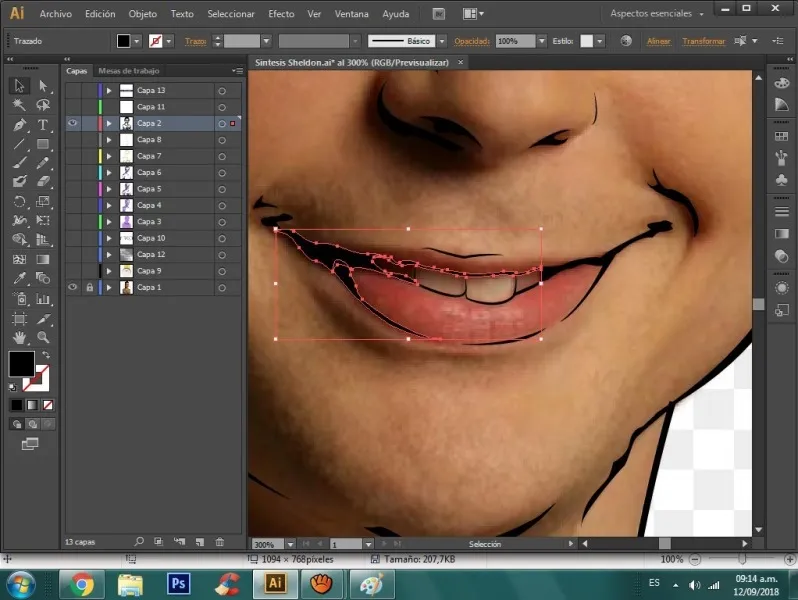Select the Type tool
798x600 pixels.
[x=43, y=125]
